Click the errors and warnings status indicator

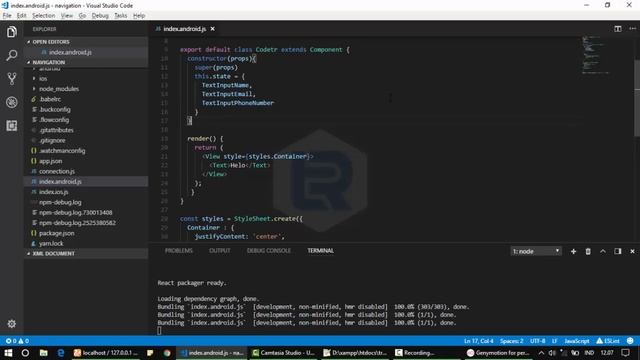pyautogui.click(x=17, y=341)
